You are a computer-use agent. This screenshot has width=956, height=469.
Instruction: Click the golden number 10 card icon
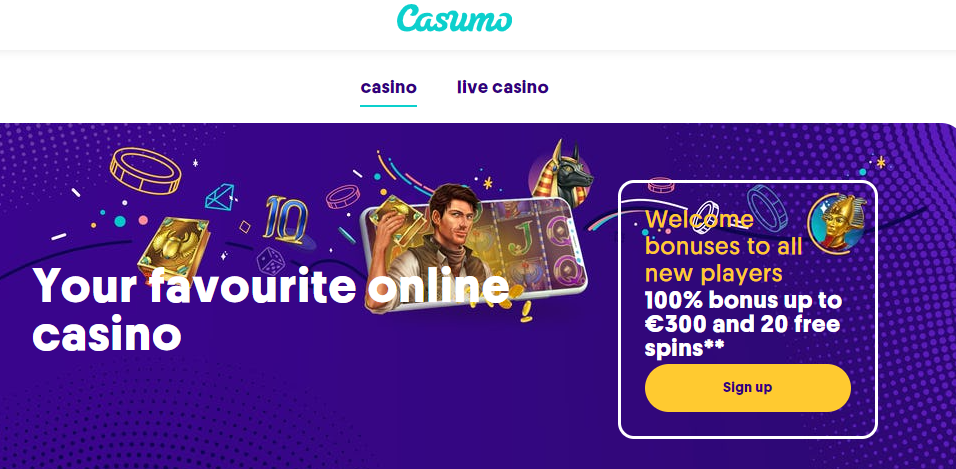(285, 220)
